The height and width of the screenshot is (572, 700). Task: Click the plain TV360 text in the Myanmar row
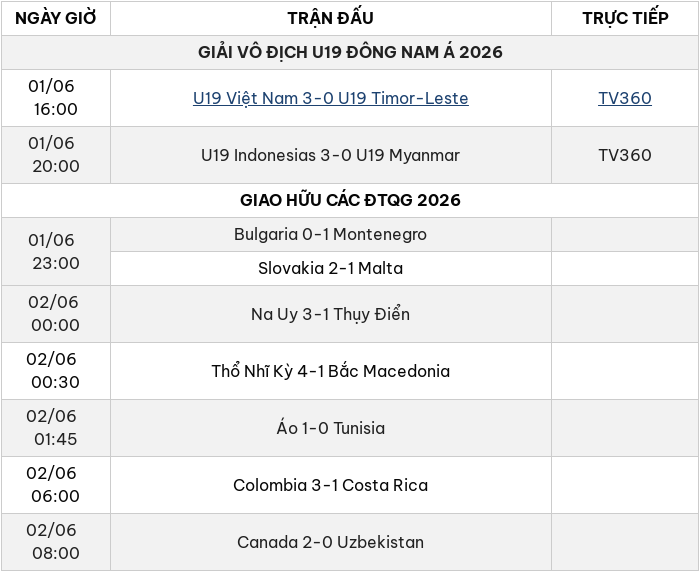tap(625, 155)
